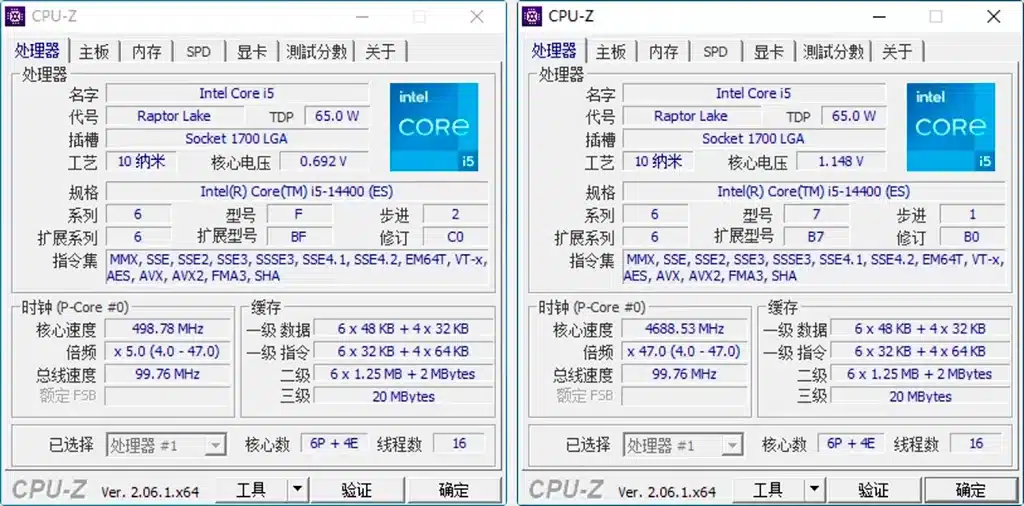Click the Raptor Lake codename in left window
Image resolution: width=1024 pixels, height=506 pixels.
174,116
